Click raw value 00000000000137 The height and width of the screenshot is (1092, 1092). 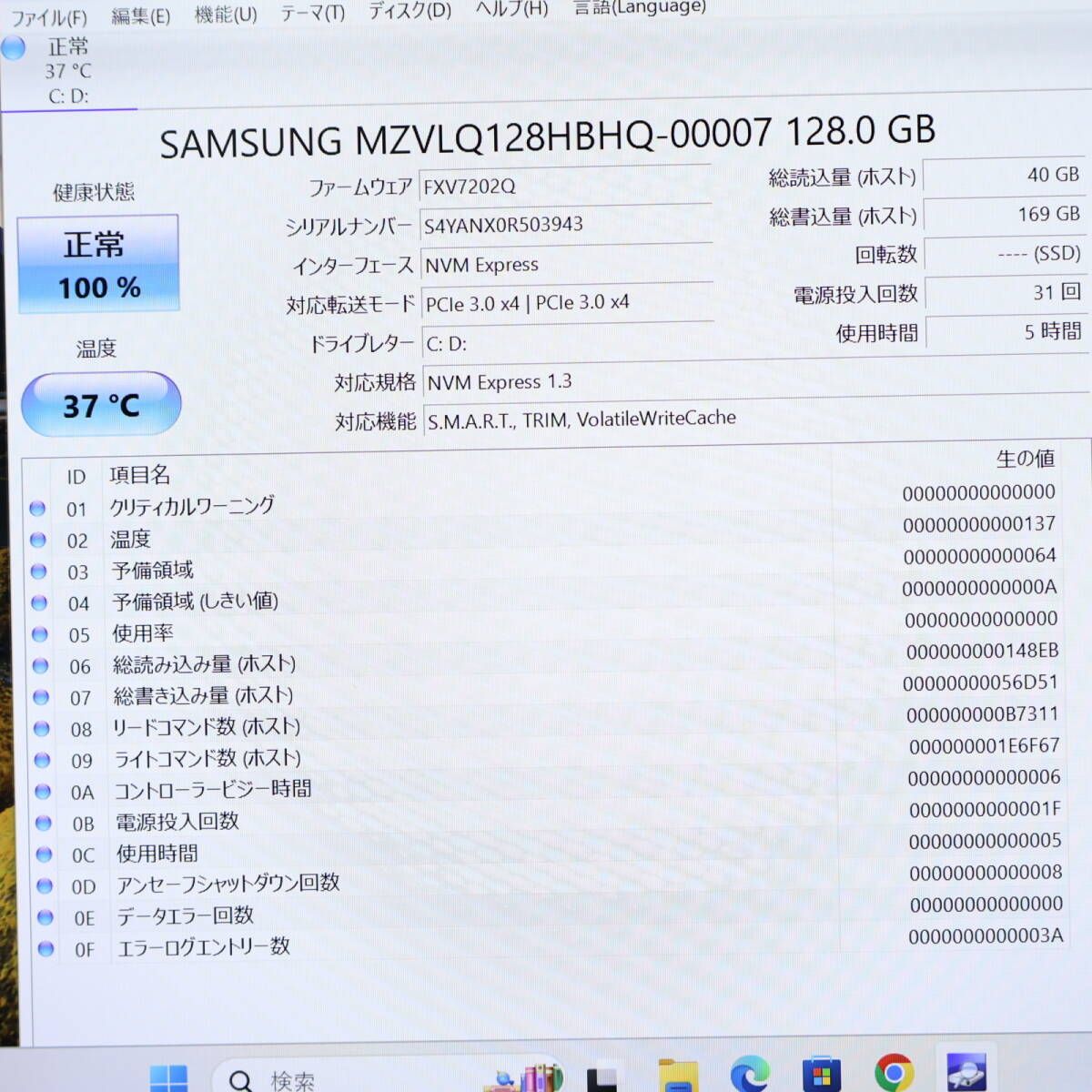979,524
